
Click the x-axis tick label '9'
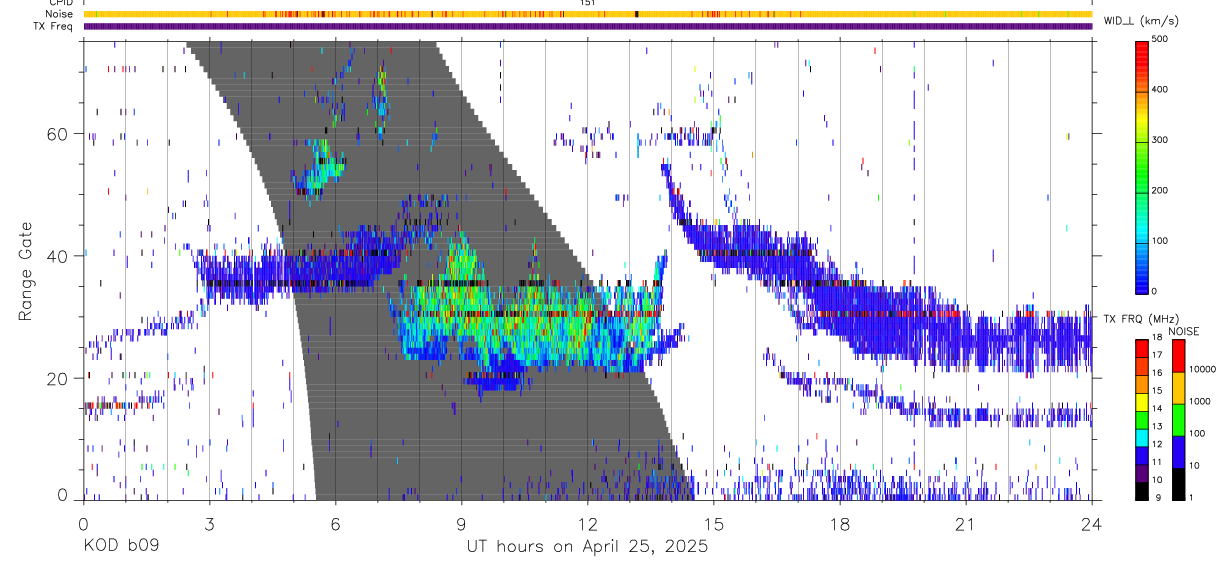tap(461, 523)
